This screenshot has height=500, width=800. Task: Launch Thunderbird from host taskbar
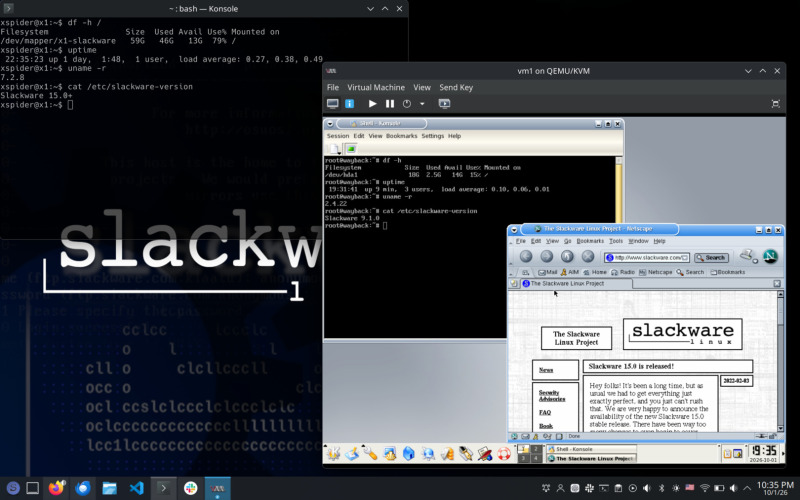pos(83,488)
